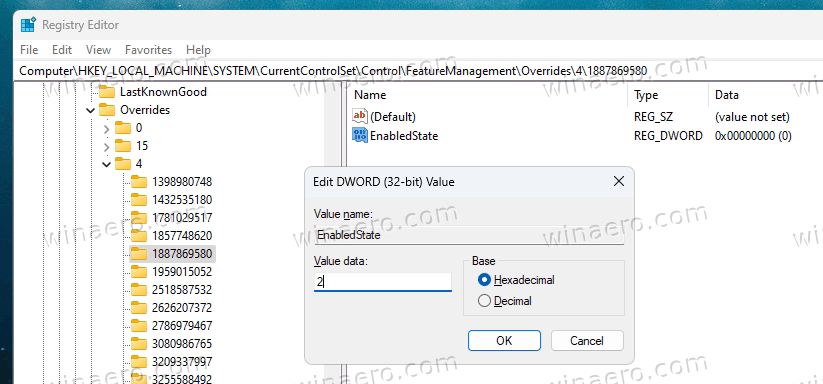Viewport: 823px width, 384px height.
Task: Click the 0x00000000 (0) data cell
Action: point(753,136)
